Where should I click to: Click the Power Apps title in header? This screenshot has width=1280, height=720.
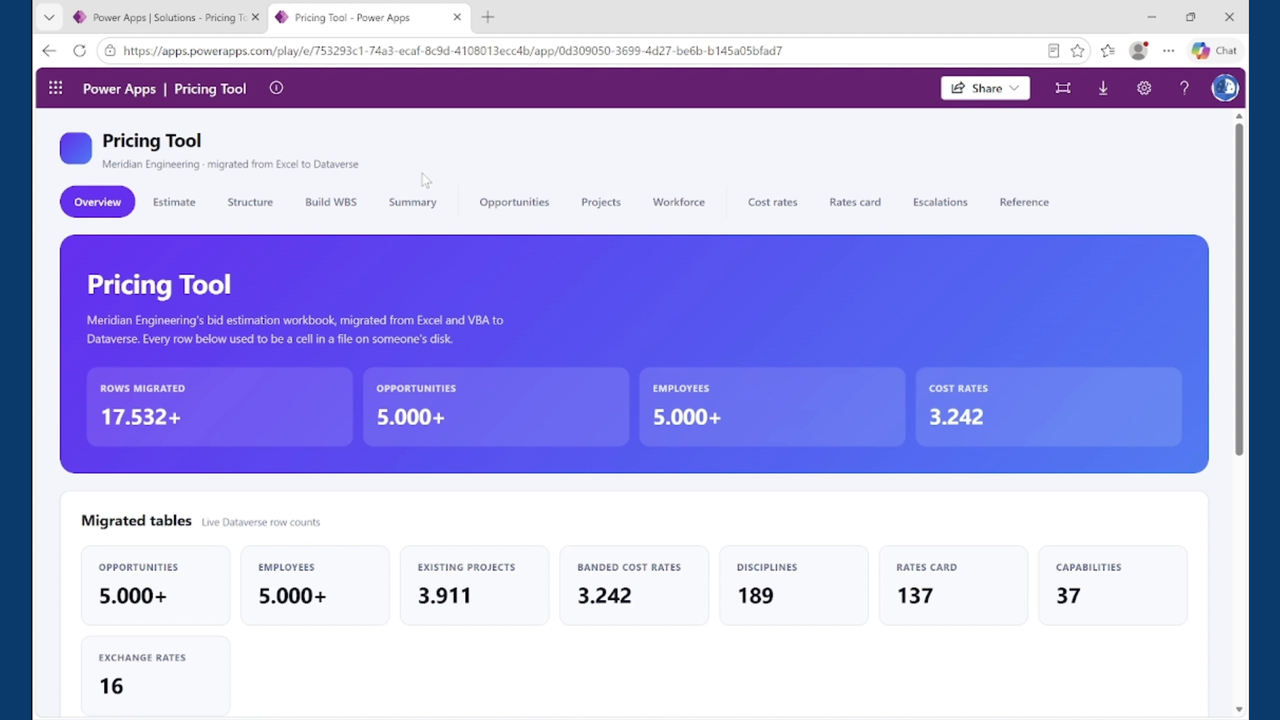click(119, 89)
